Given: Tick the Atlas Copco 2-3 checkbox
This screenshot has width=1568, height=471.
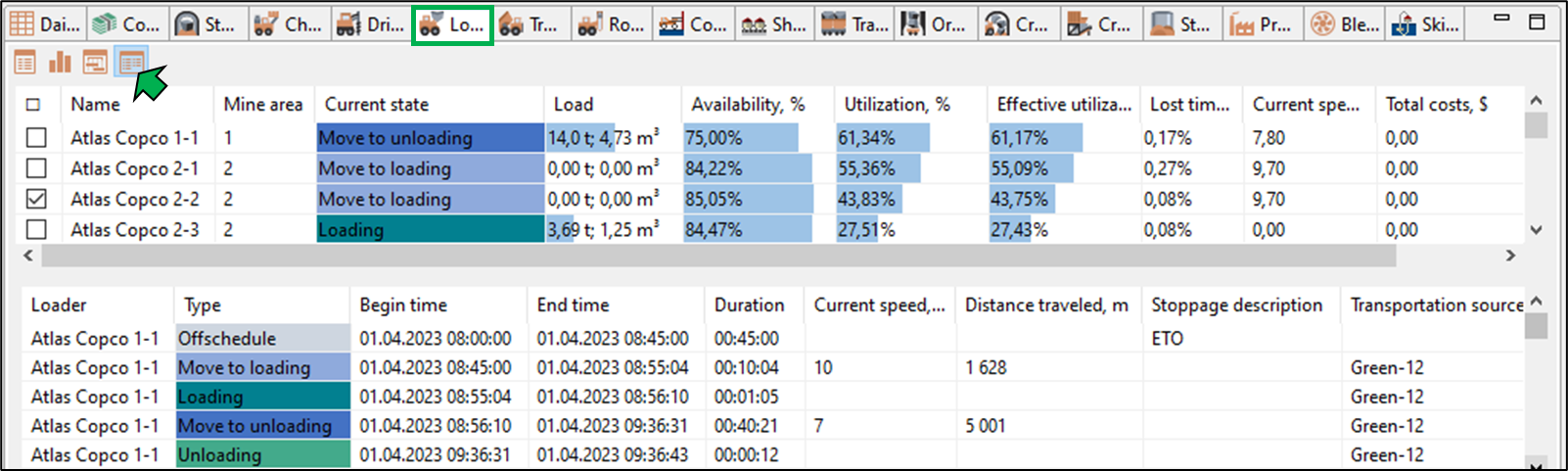Looking at the screenshot, I should tap(36, 229).
